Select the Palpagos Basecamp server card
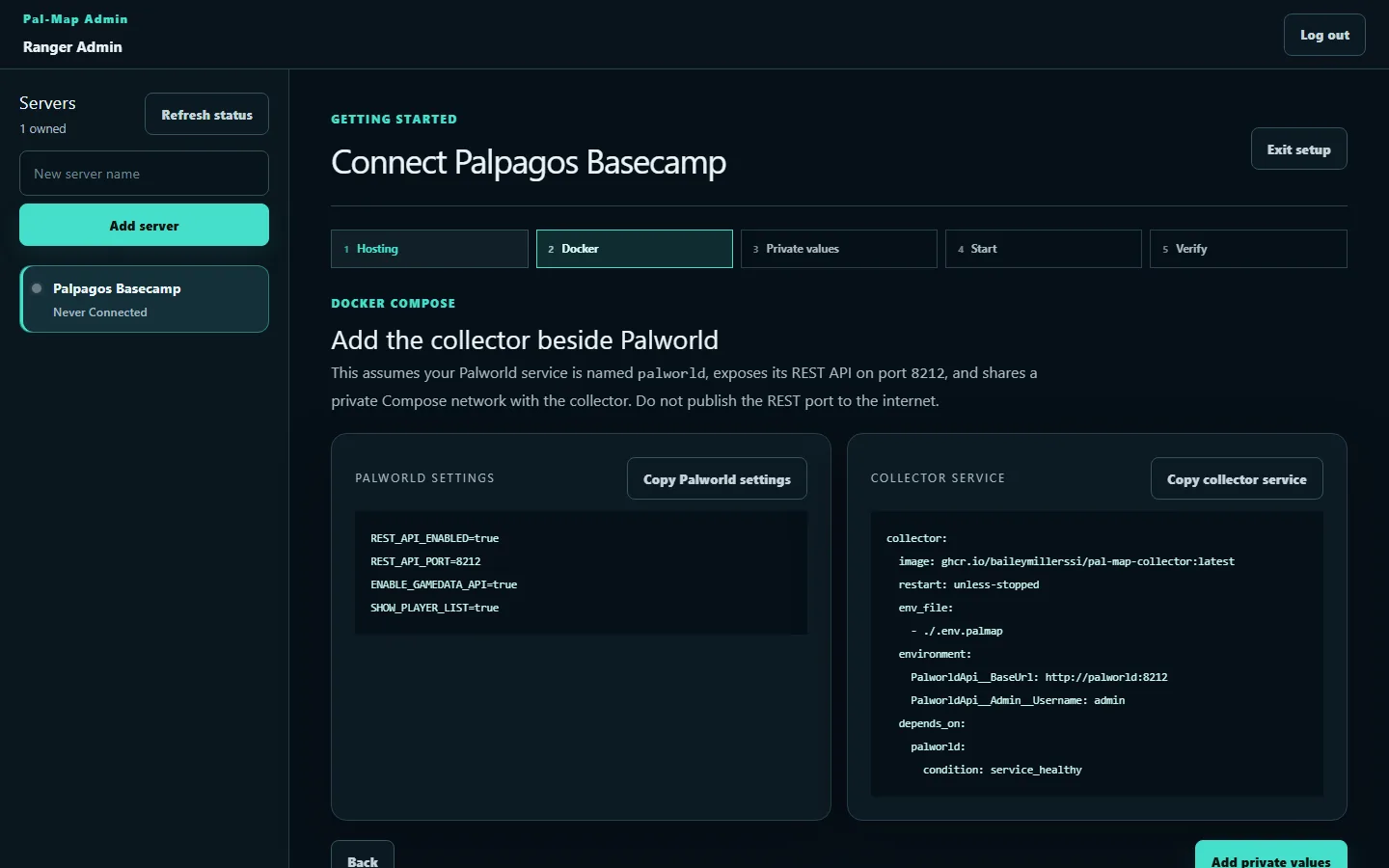 [145, 299]
